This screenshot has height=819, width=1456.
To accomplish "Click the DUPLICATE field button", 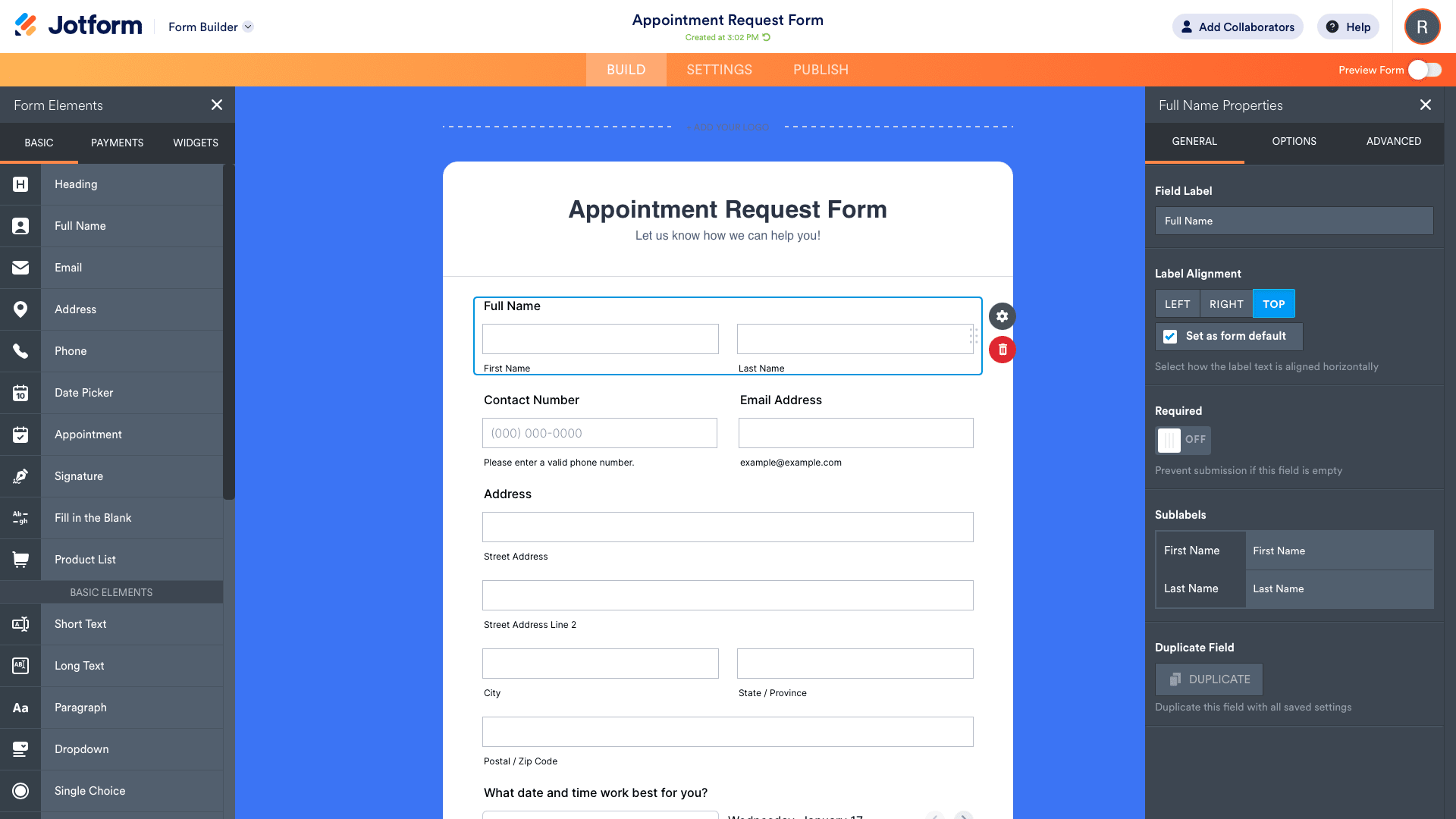I will (x=1208, y=679).
